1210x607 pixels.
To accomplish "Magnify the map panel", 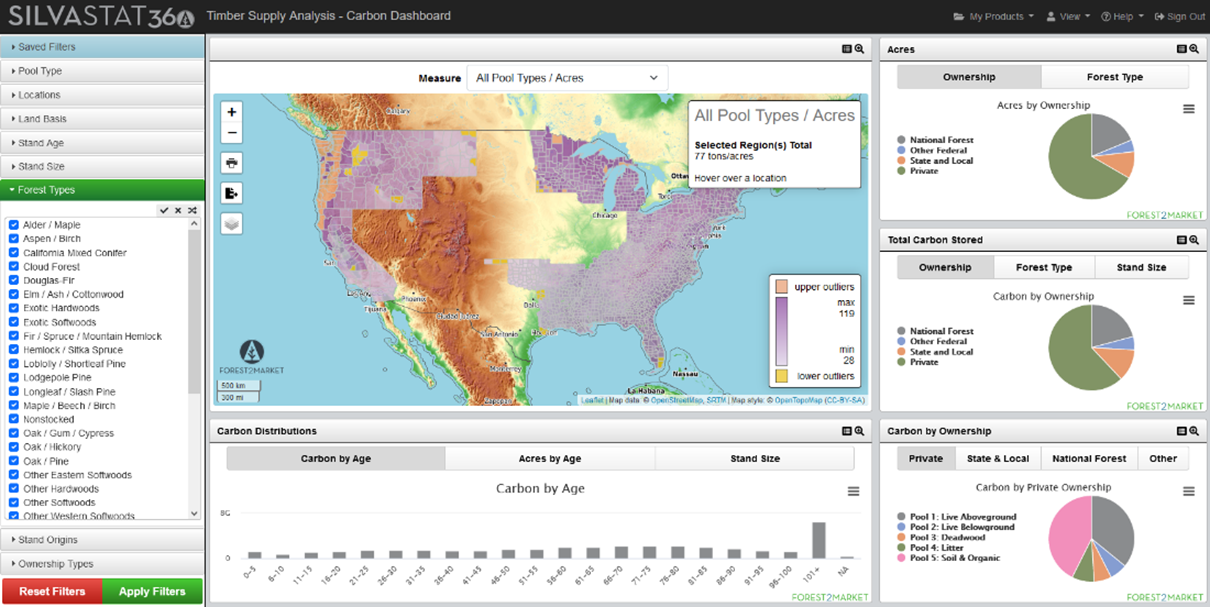I will (x=859, y=49).
